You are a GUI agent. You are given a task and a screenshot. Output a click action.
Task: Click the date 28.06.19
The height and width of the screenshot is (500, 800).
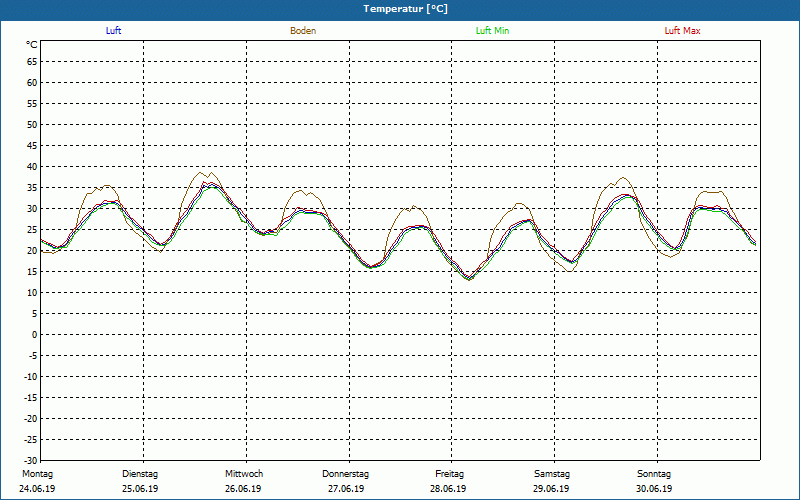448,489
